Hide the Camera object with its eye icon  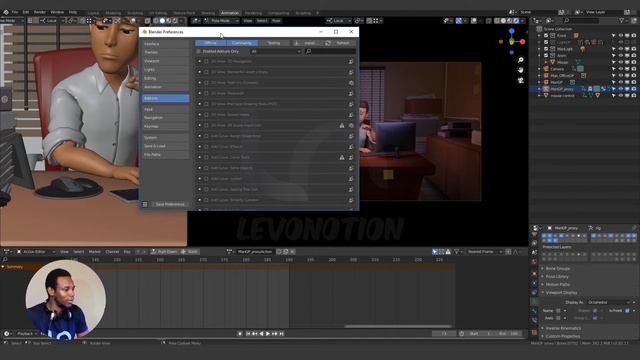tap(620, 69)
